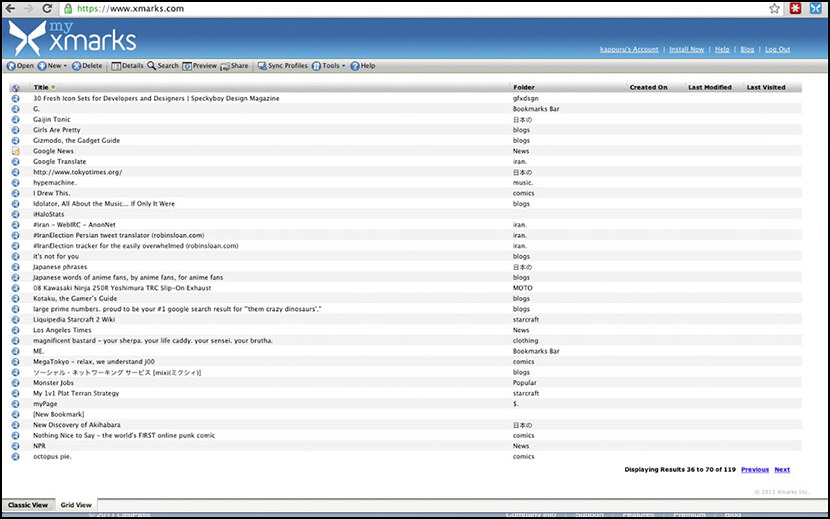Image resolution: width=830 pixels, height=519 pixels.
Task: Open the Blog link in header
Action: (747, 49)
